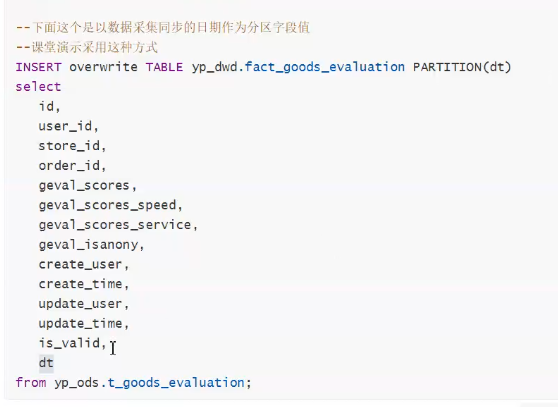Click the geval_isanony column line
558x407 pixels.
pyautogui.click(x=91, y=245)
